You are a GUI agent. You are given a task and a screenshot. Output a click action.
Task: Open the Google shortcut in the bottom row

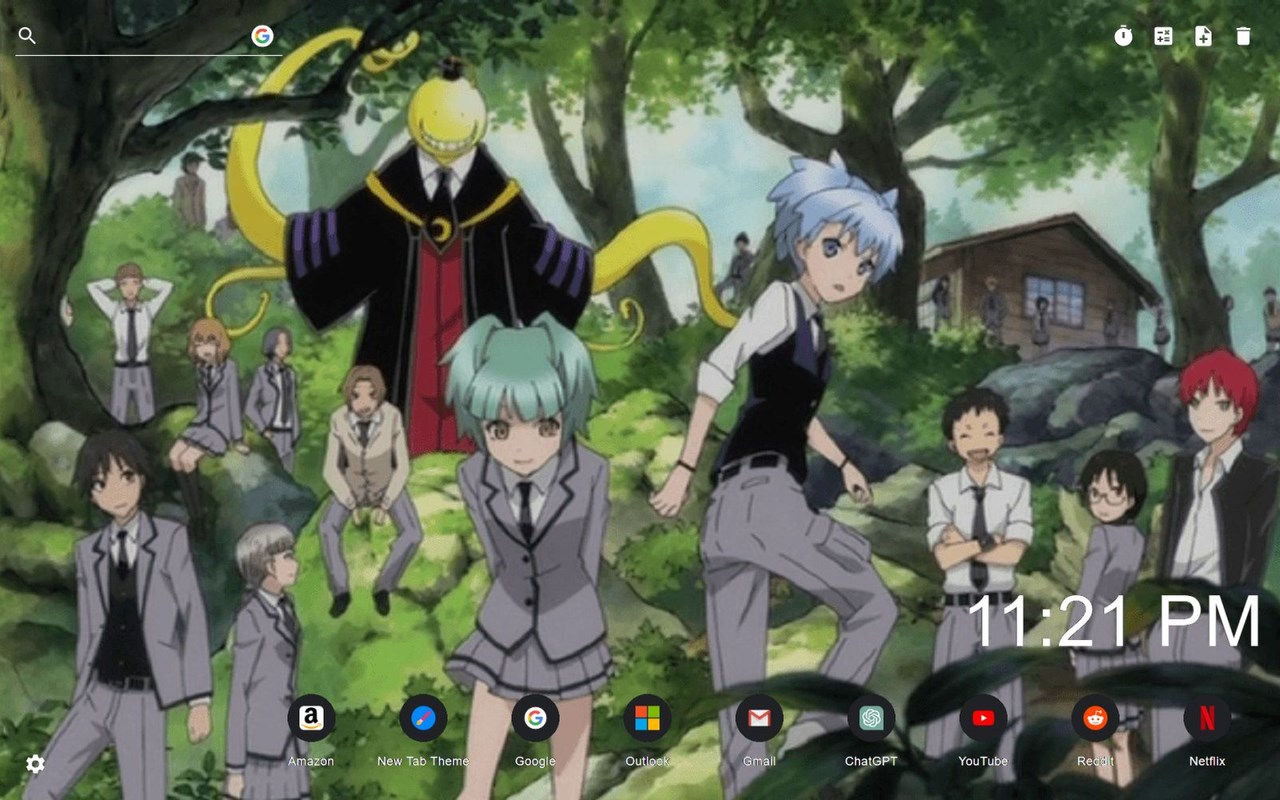535,718
